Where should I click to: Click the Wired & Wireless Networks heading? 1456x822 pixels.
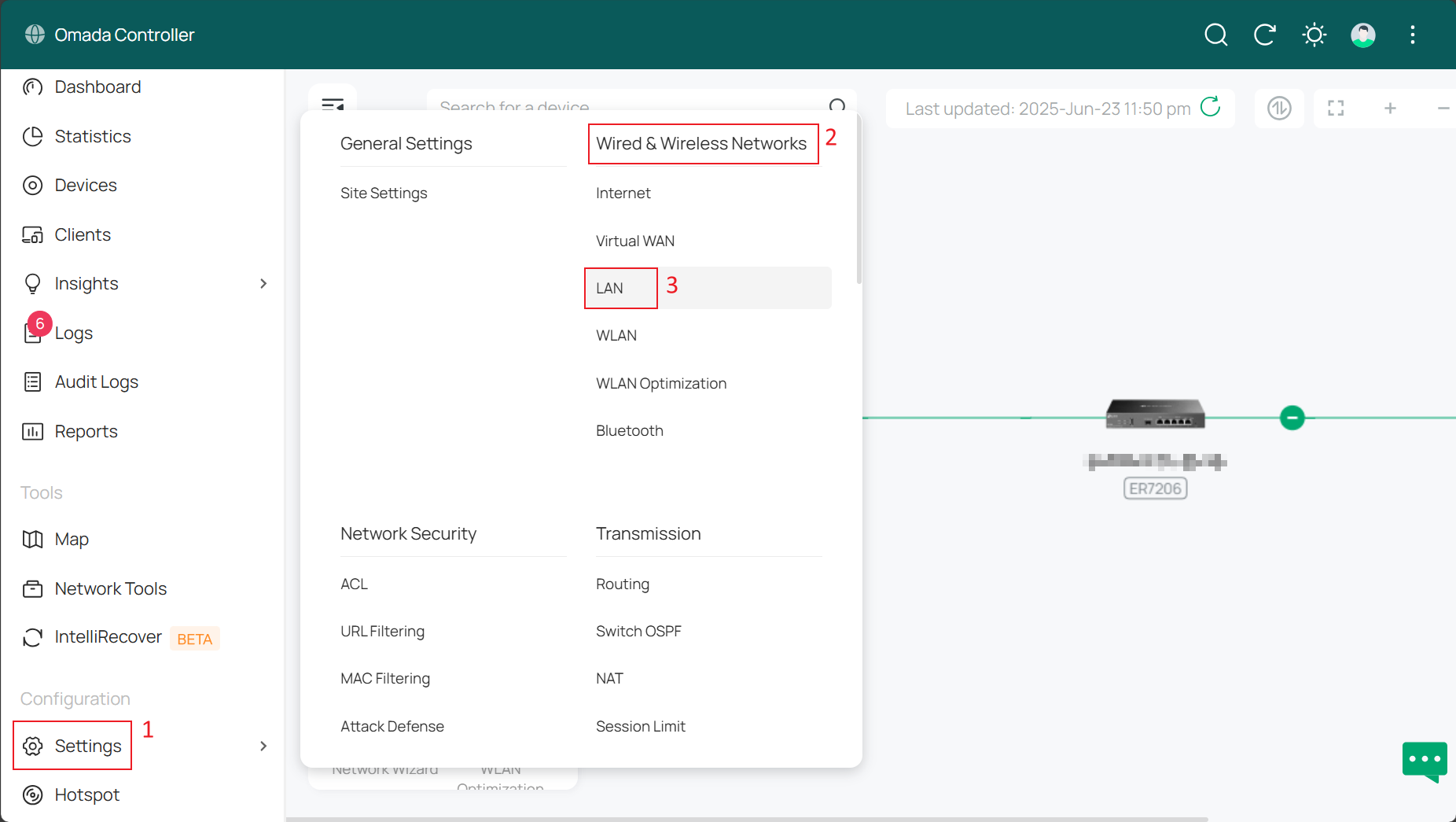(x=701, y=143)
